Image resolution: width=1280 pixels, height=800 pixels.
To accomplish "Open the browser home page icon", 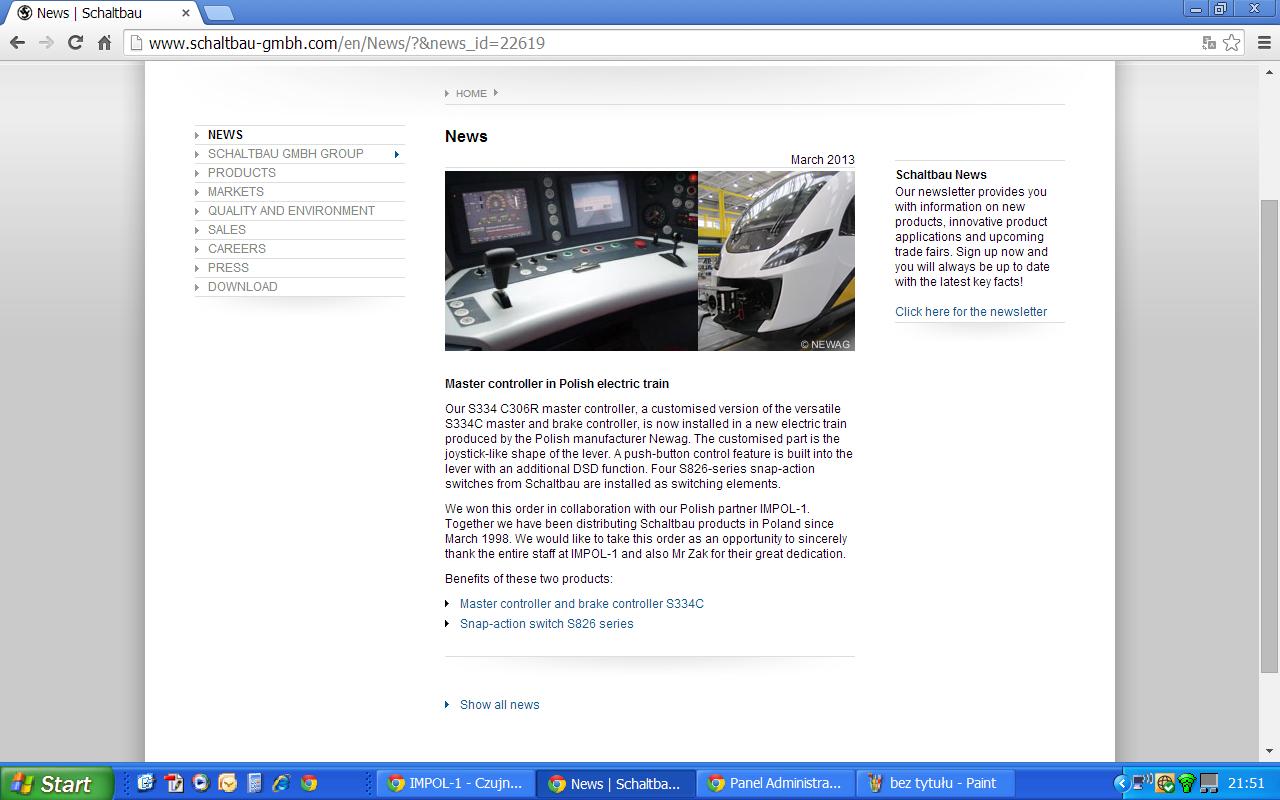I will [104, 43].
